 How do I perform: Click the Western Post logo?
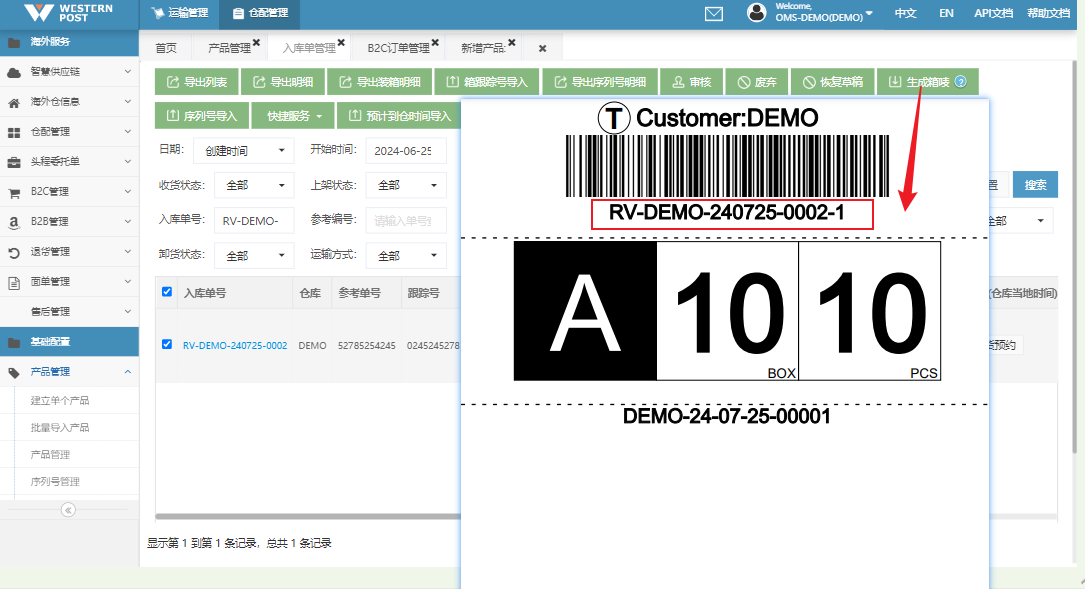click(68, 12)
